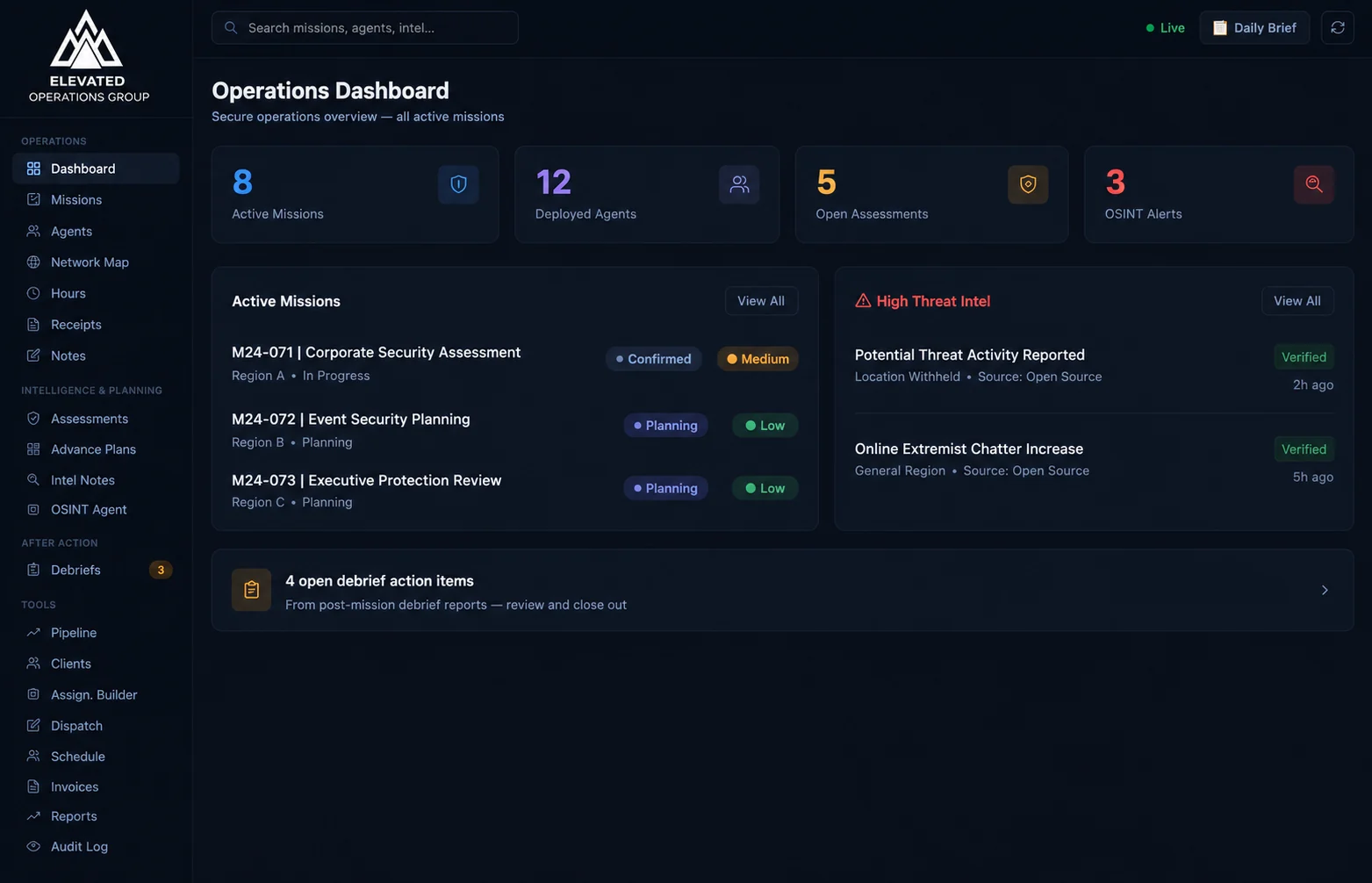Click the Hours clock icon
The width and height of the screenshot is (1372, 883).
pyautogui.click(x=33, y=293)
